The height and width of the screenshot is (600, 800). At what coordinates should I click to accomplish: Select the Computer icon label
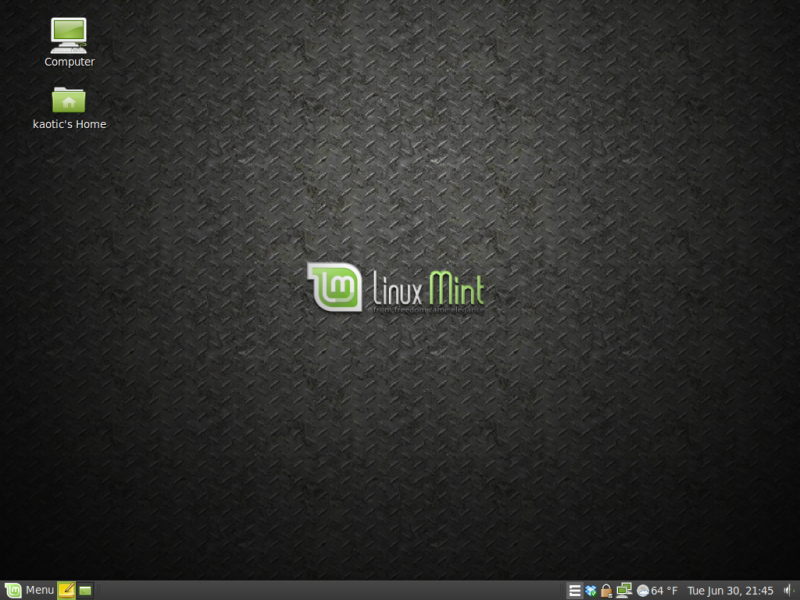(x=68, y=61)
